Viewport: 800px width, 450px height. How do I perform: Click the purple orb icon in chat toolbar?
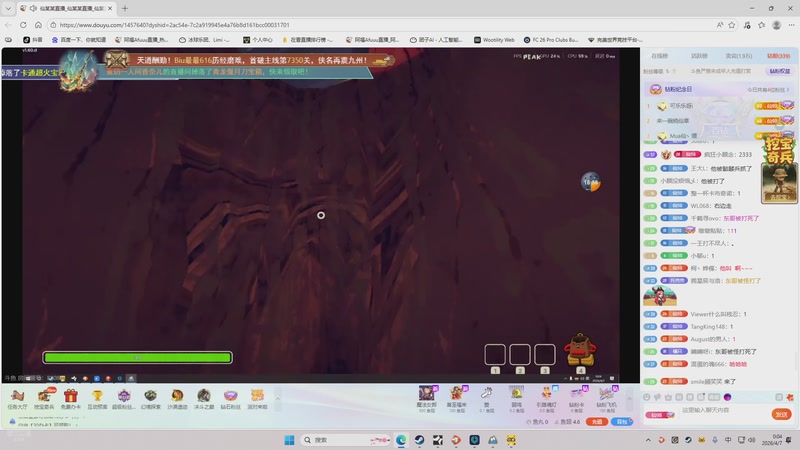(x=728, y=397)
